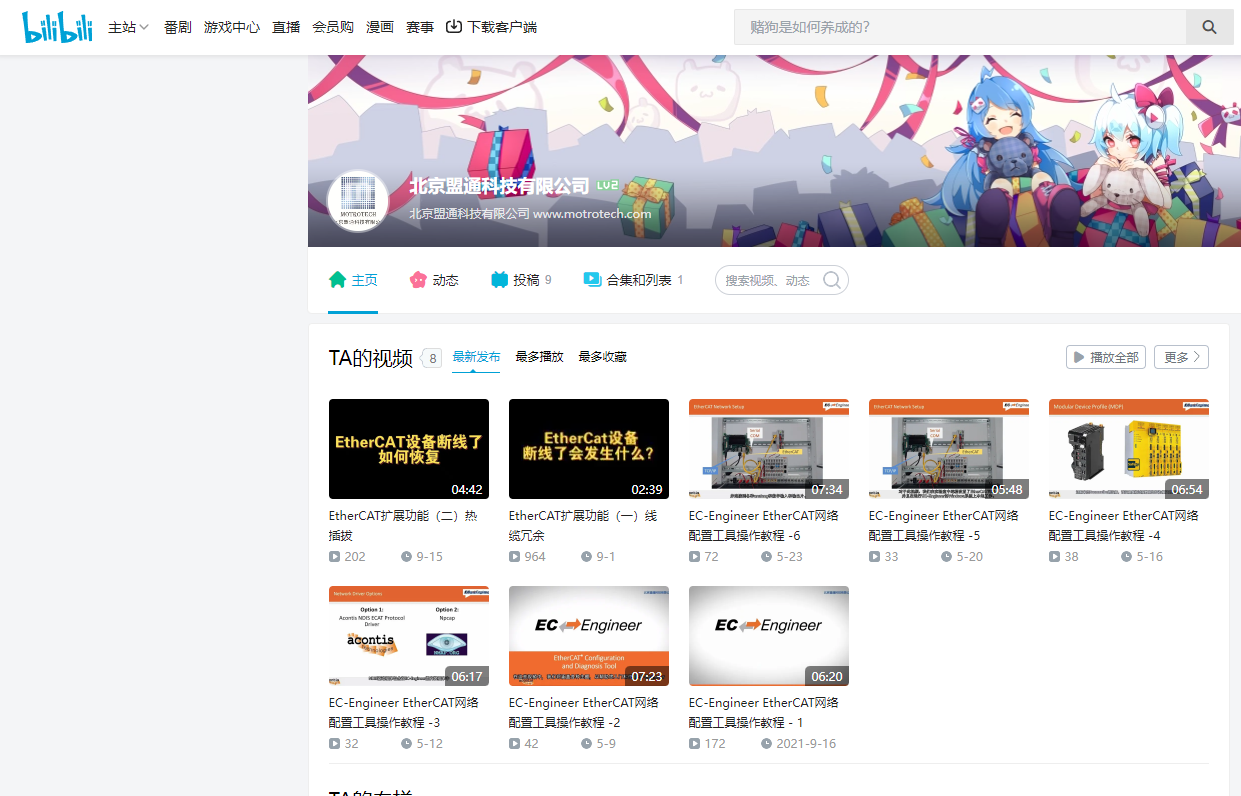1241x796 pixels.
Task: Click the 北京盟通科技 avatar image
Action: click(358, 202)
